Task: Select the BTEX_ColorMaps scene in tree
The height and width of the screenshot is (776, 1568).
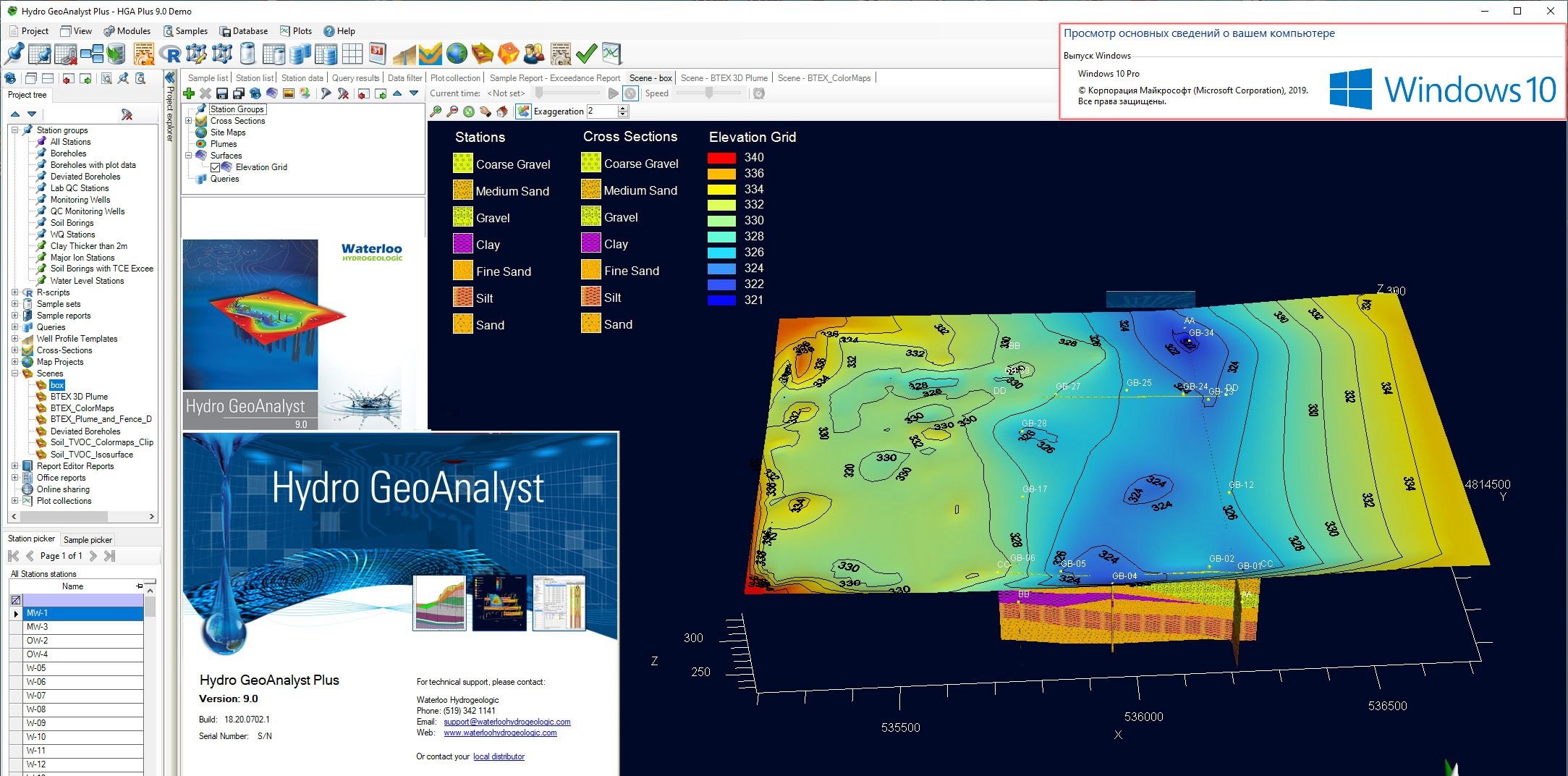Action: pos(82,408)
